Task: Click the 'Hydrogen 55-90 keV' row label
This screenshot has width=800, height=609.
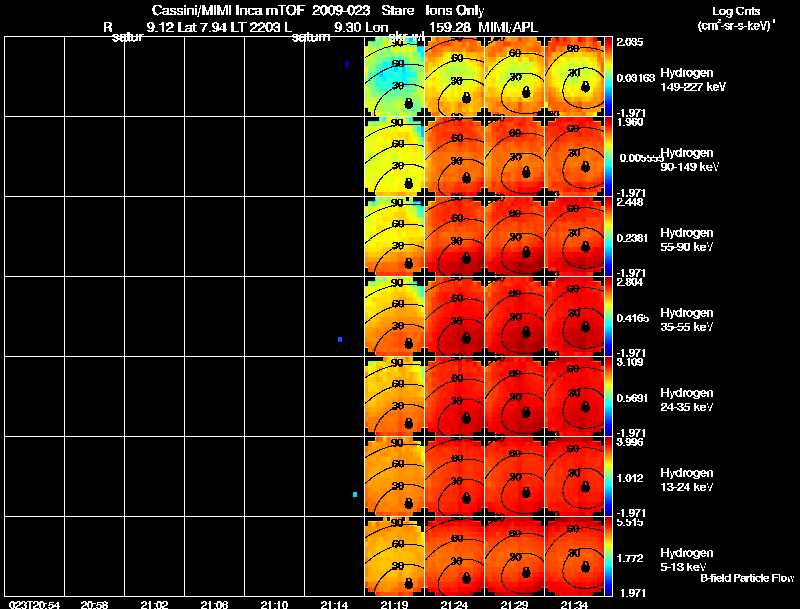Action: click(687, 240)
